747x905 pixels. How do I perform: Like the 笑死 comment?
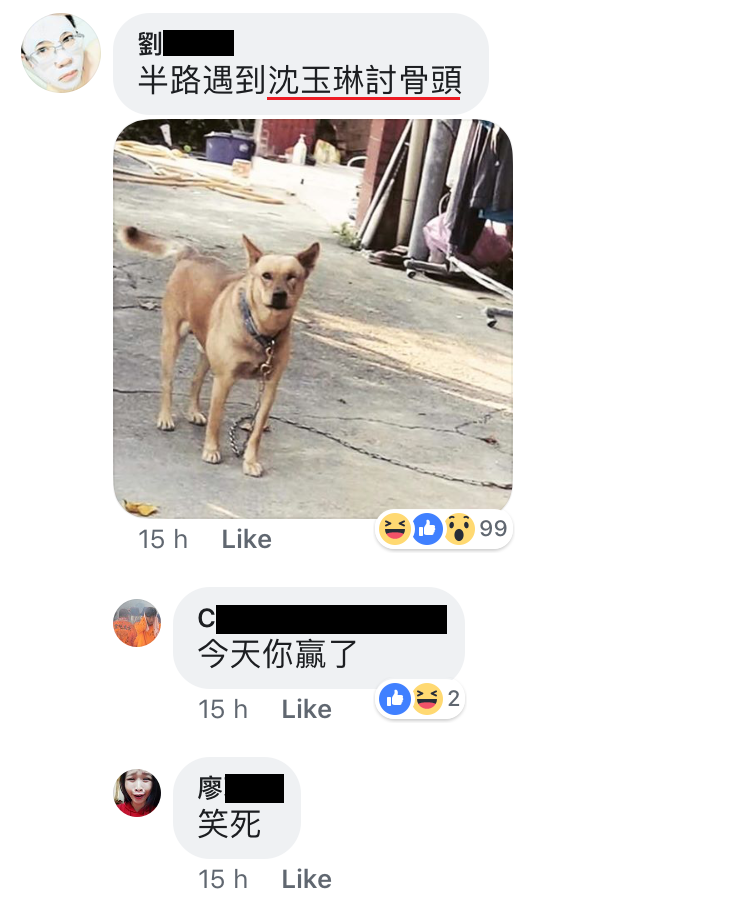(x=307, y=880)
